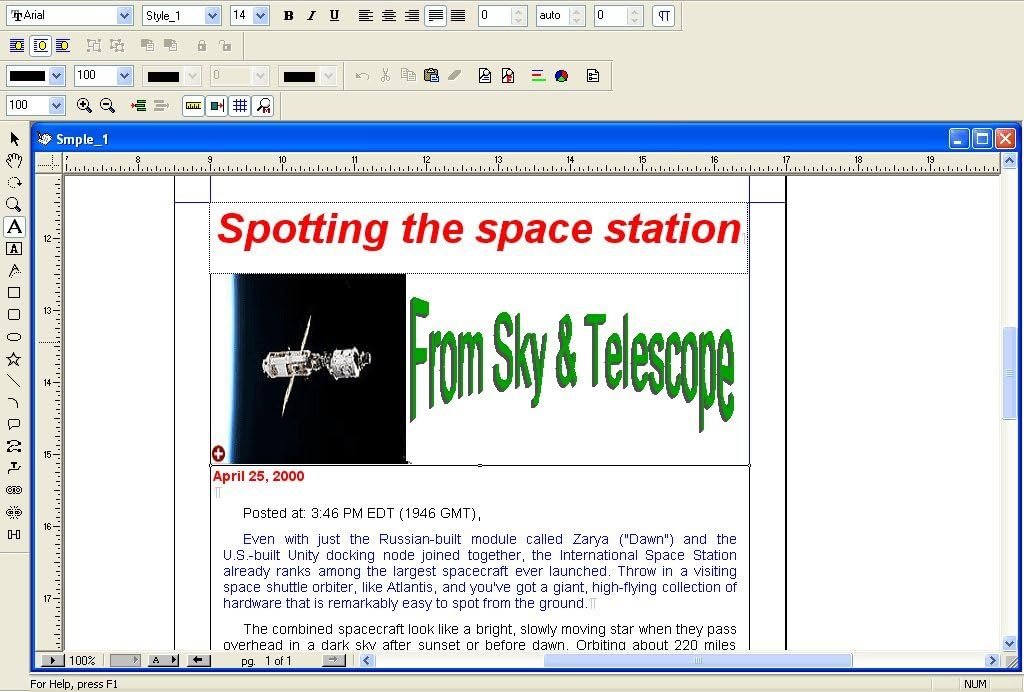1024x692 pixels.
Task: Select the straight line tool
Action: point(14,381)
